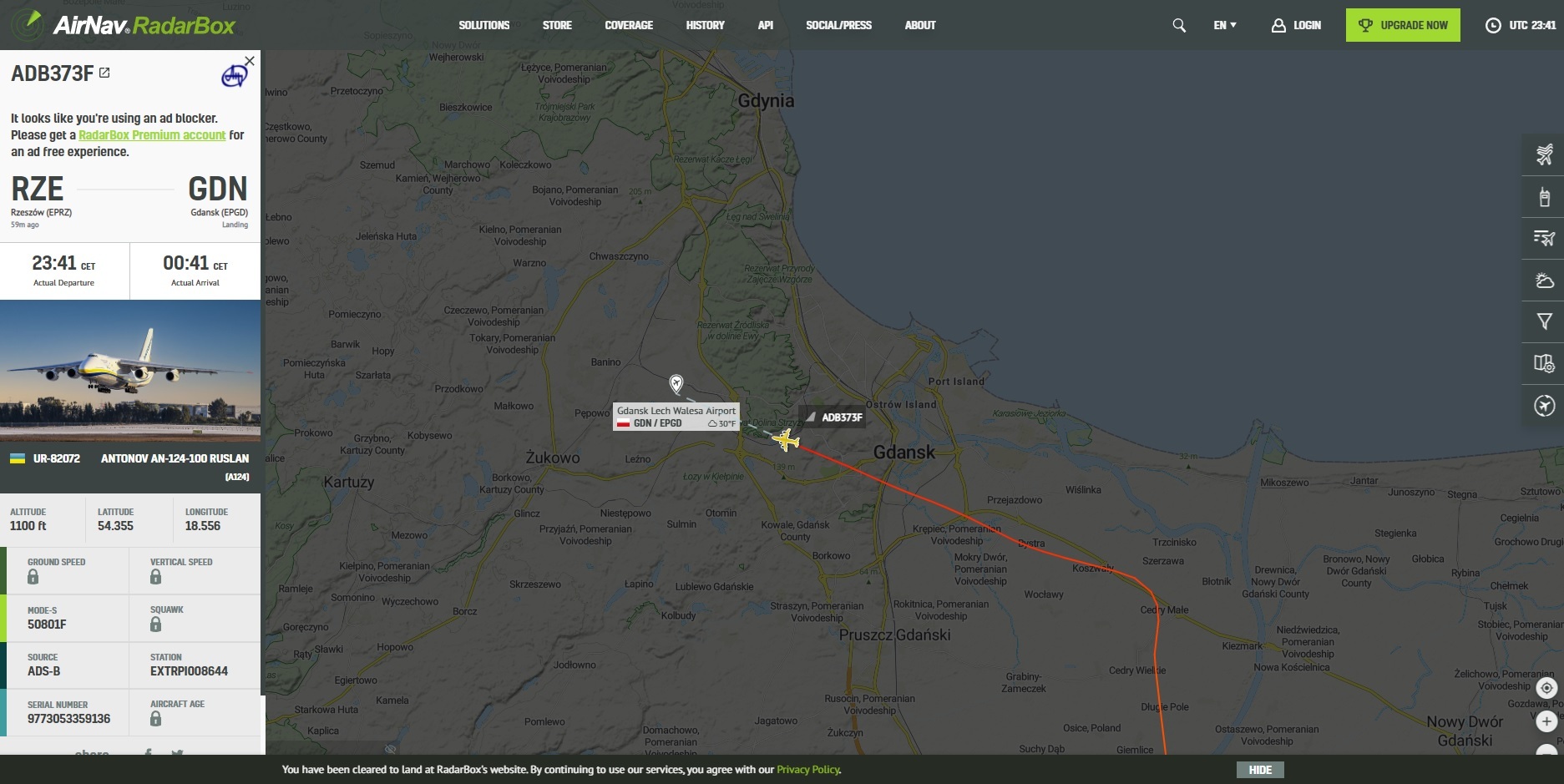The height and width of the screenshot is (784, 1564).
Task: Open map settings with gear icon
Action: pos(1544,363)
